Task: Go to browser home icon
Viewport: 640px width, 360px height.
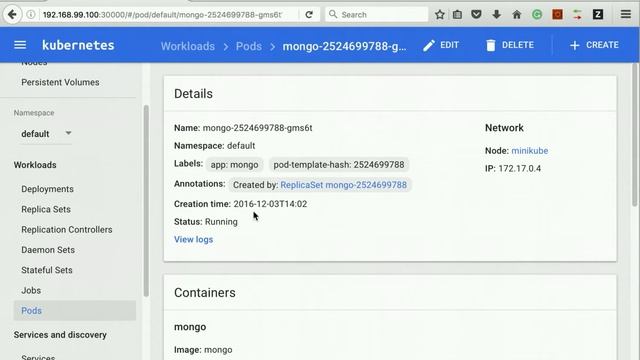Action: tap(517, 15)
